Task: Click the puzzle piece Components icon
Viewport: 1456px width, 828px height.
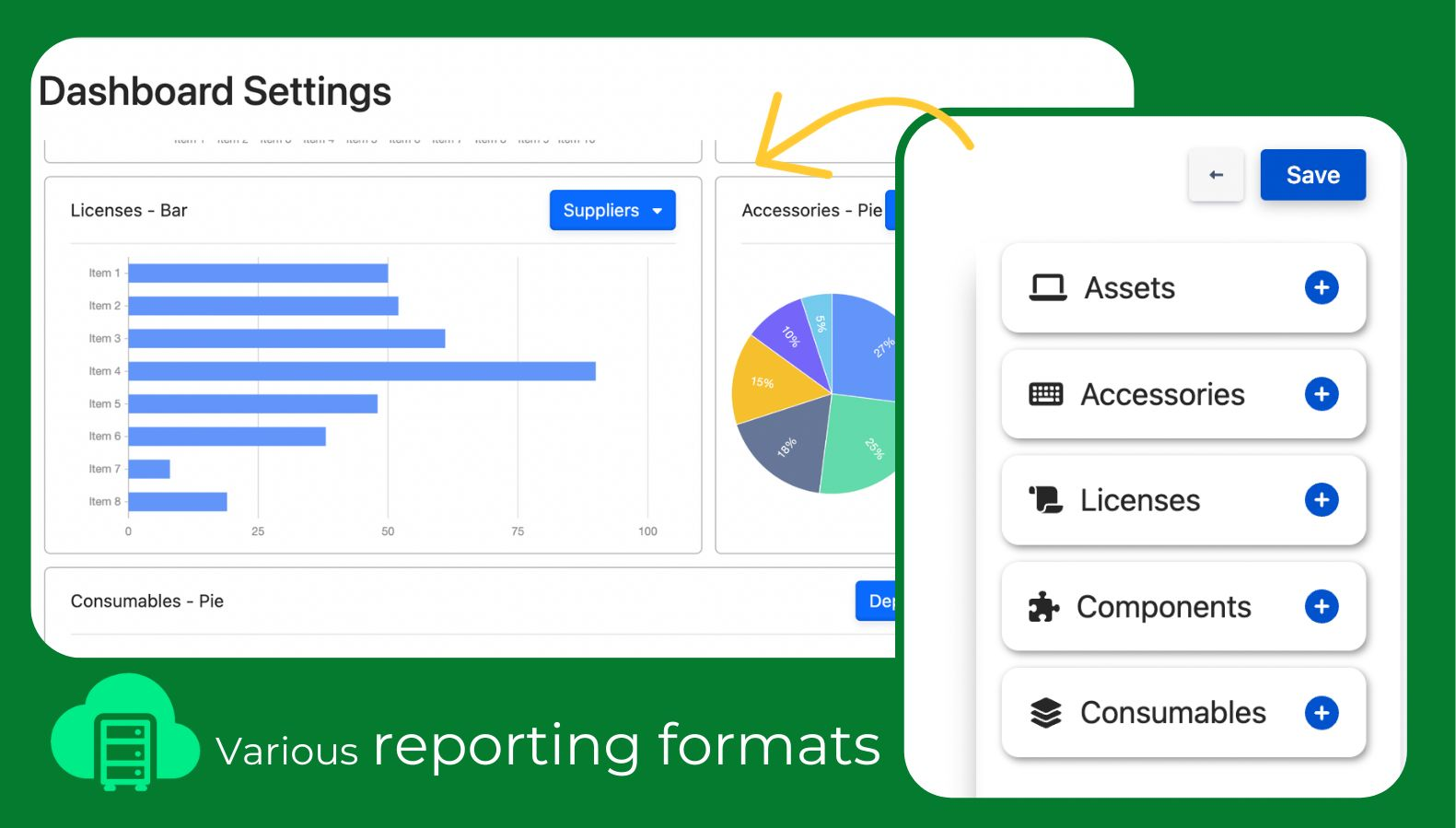Action: (1043, 606)
